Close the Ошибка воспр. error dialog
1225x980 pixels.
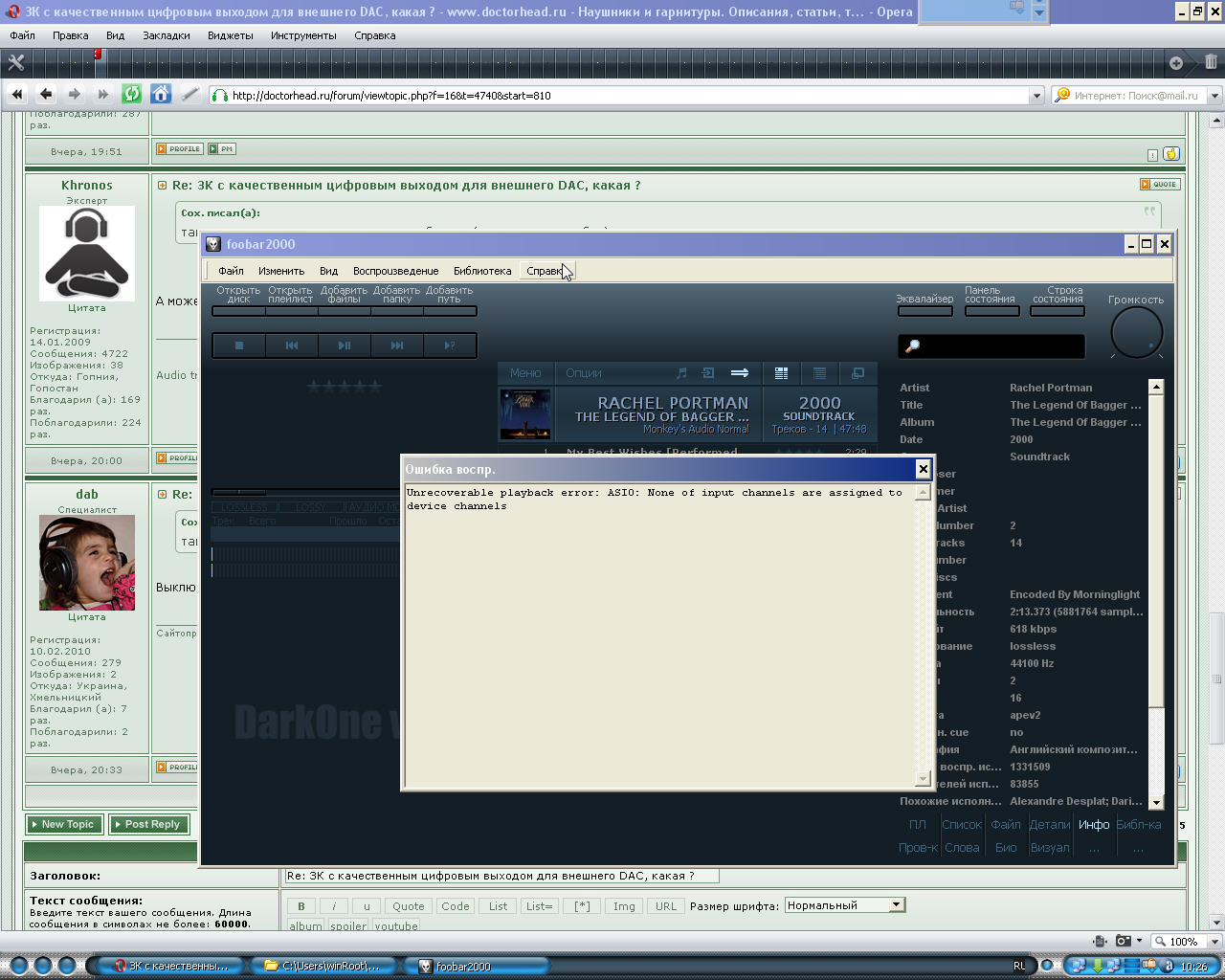923,468
